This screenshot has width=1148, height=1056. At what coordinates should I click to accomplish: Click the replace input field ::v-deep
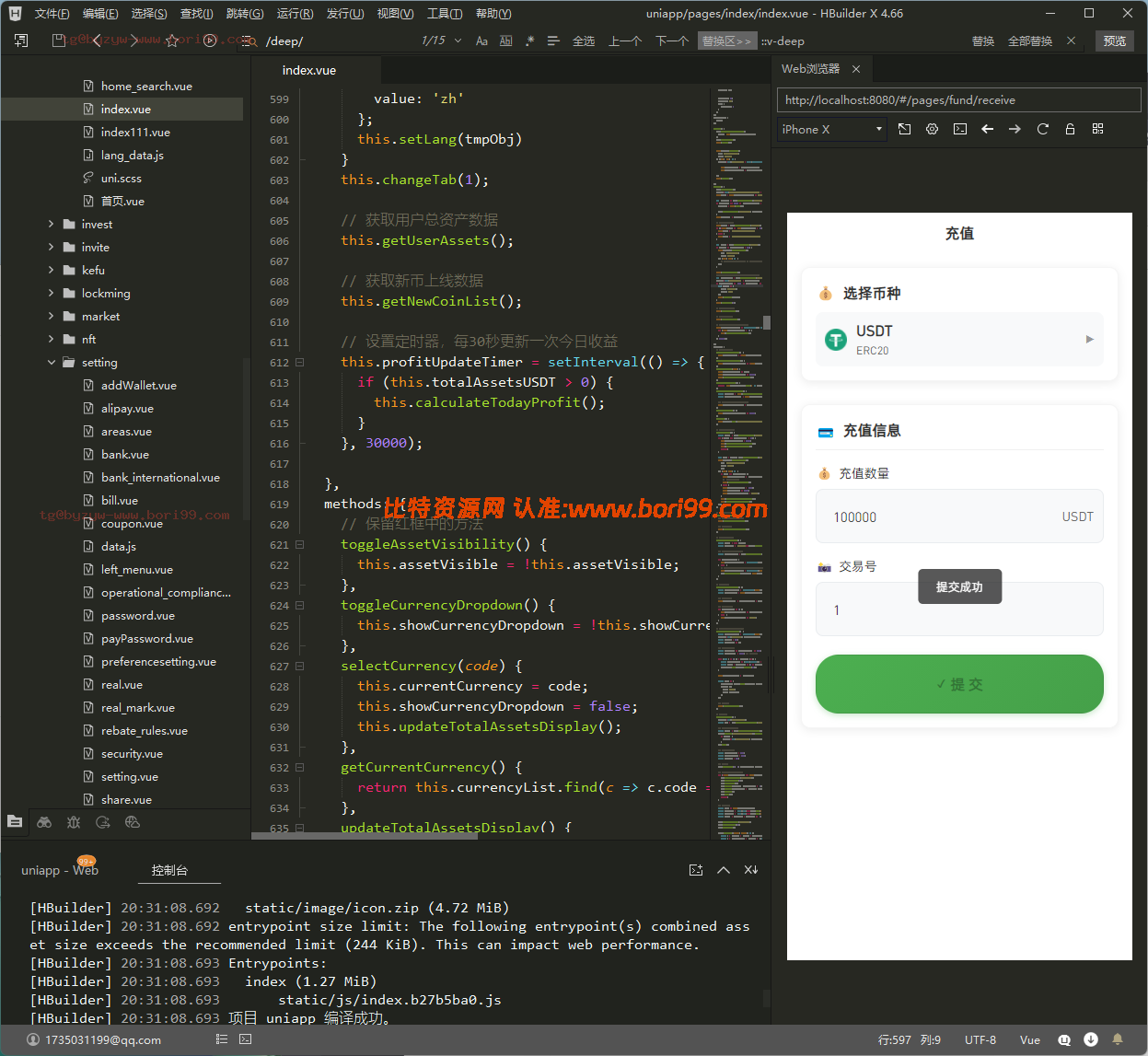[861, 41]
